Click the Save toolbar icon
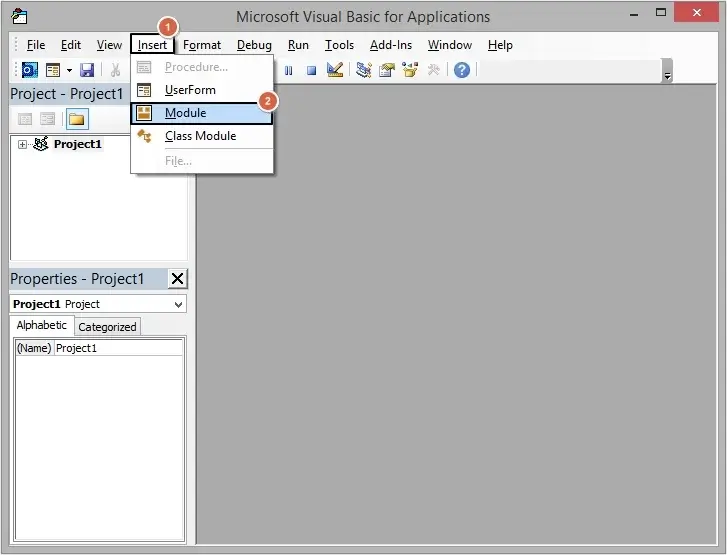Screen dimensions: 727x555 tap(87, 70)
